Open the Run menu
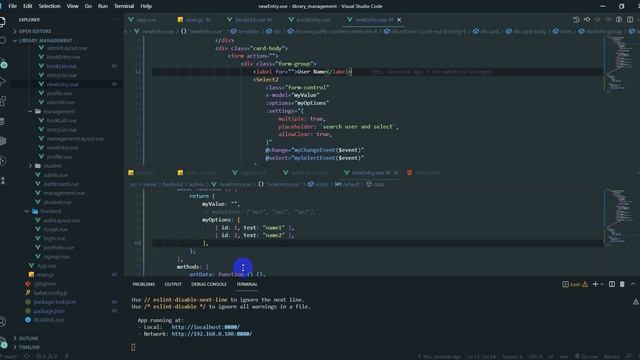Screen dimensions: 640x360 coord(103,6)
